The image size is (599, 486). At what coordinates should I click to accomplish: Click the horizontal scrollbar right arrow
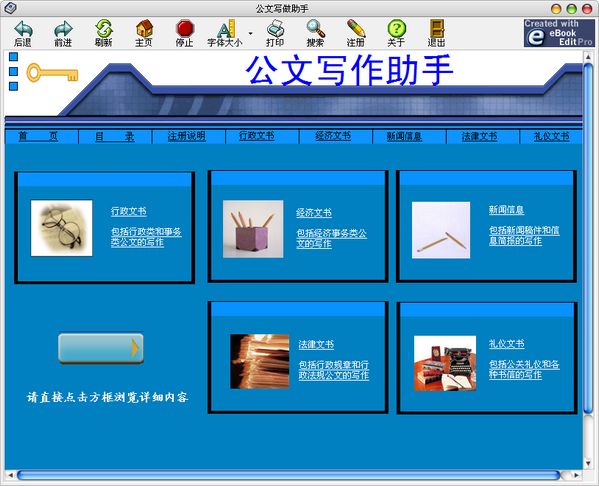tap(576, 475)
